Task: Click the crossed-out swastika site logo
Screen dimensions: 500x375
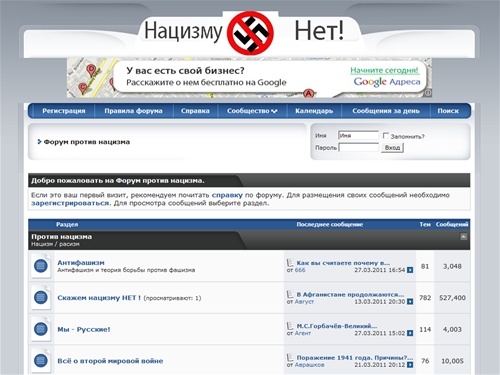Action: pos(250,33)
